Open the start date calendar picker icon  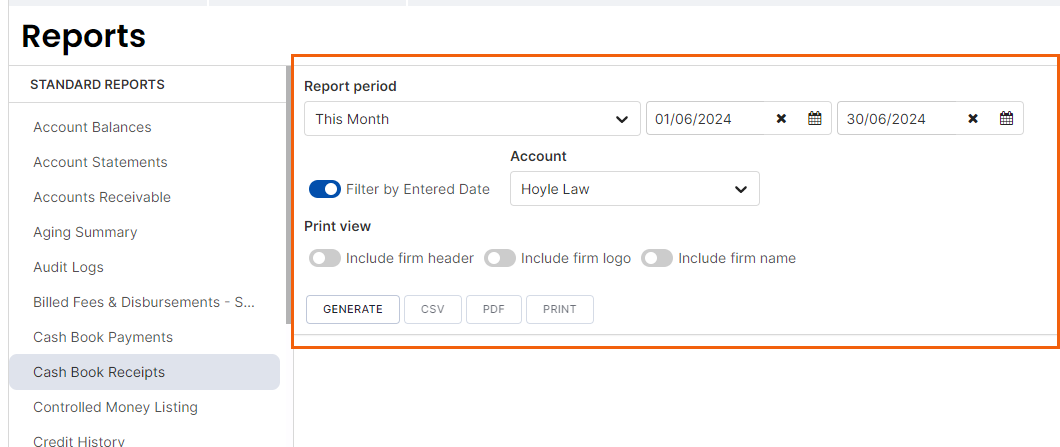(x=815, y=119)
